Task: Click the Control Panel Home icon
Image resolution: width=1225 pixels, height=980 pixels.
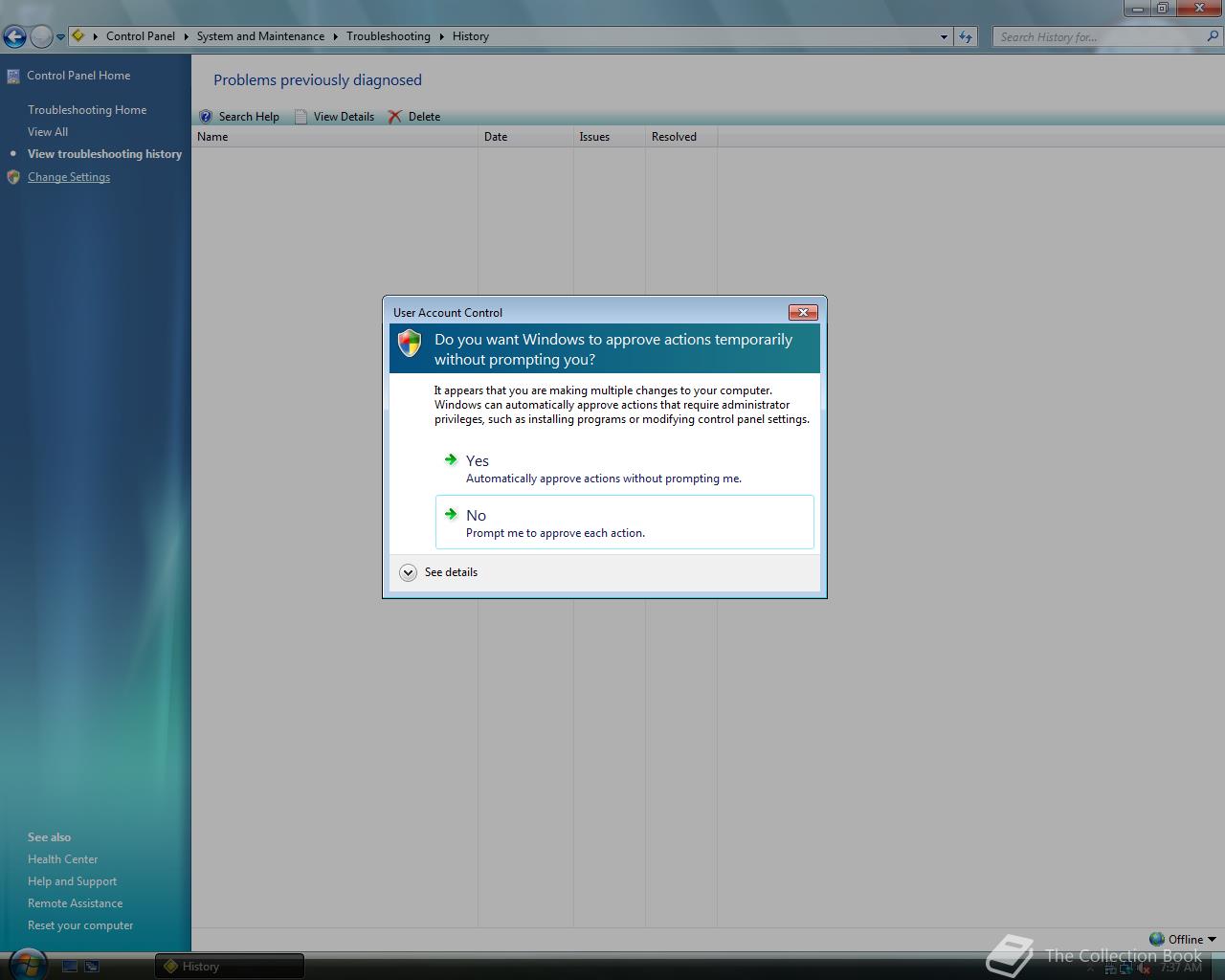Action: (13, 77)
